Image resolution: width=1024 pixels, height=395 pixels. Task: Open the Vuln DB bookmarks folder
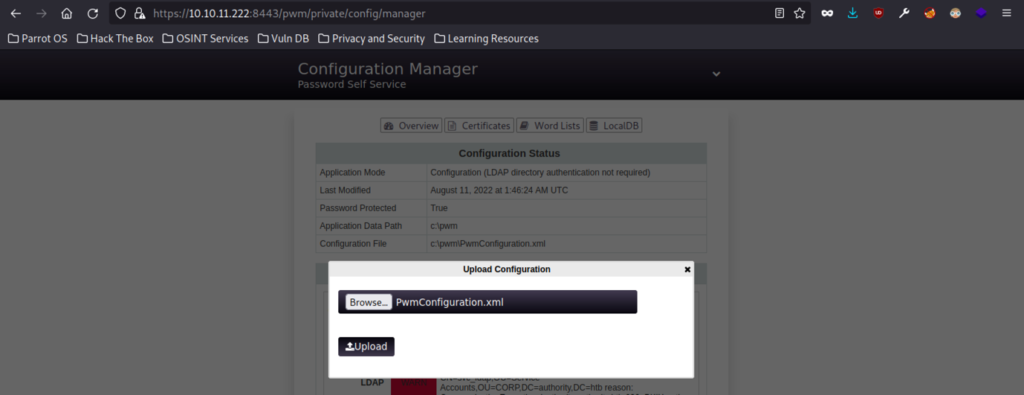pyautogui.click(x=283, y=39)
